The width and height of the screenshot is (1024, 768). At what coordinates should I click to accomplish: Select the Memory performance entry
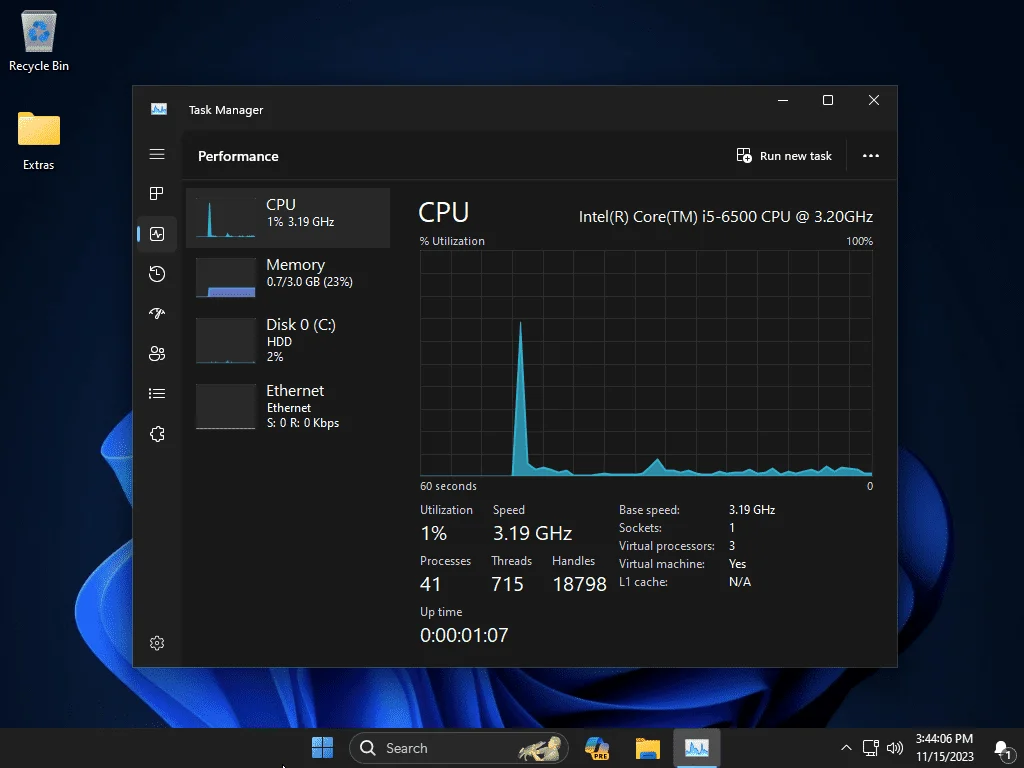(288, 278)
